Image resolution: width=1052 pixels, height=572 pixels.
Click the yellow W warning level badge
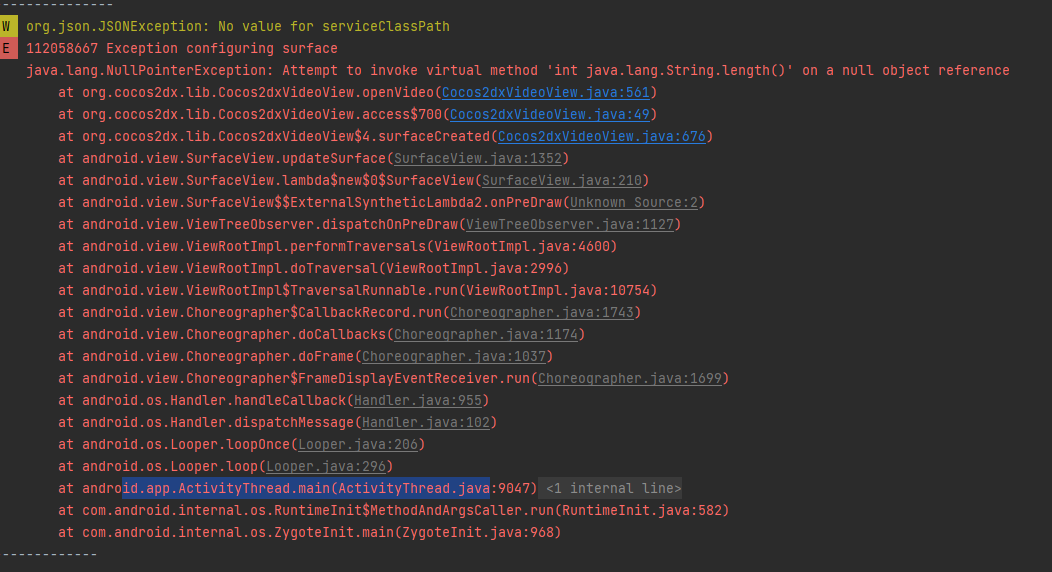(x=9, y=27)
